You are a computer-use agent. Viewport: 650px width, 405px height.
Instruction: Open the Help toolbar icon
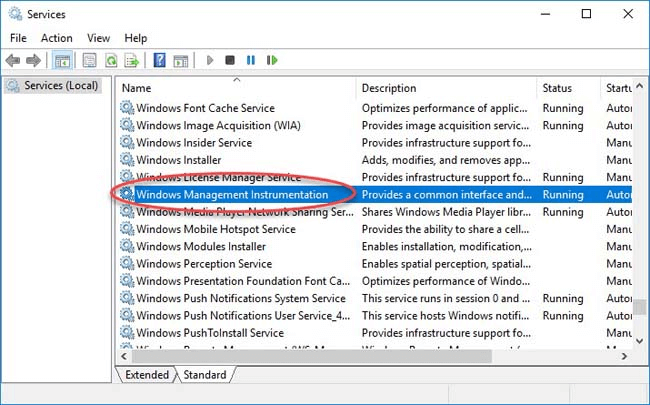(x=160, y=61)
